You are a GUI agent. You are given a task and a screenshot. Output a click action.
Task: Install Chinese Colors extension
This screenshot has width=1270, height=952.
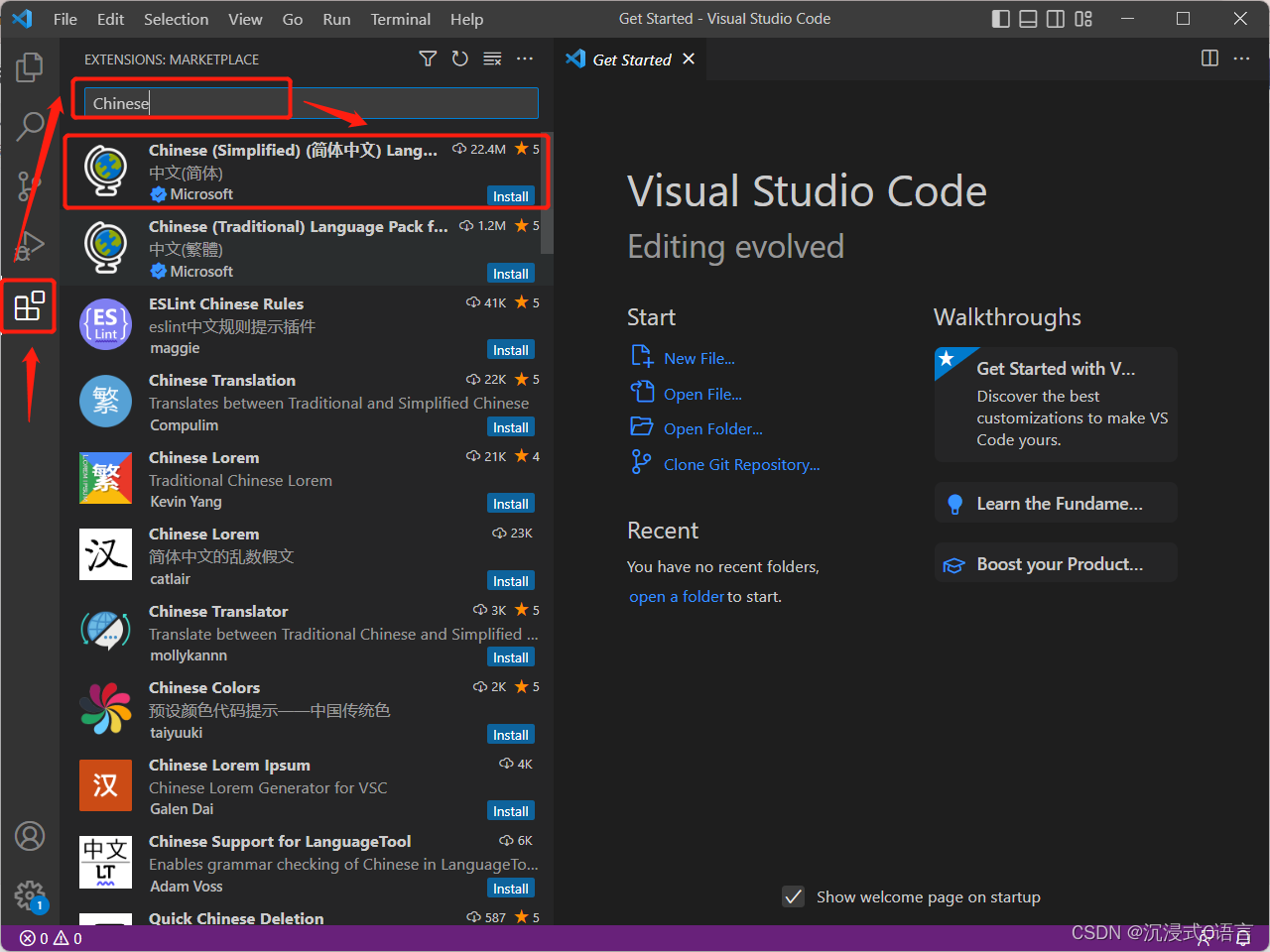pos(511,735)
